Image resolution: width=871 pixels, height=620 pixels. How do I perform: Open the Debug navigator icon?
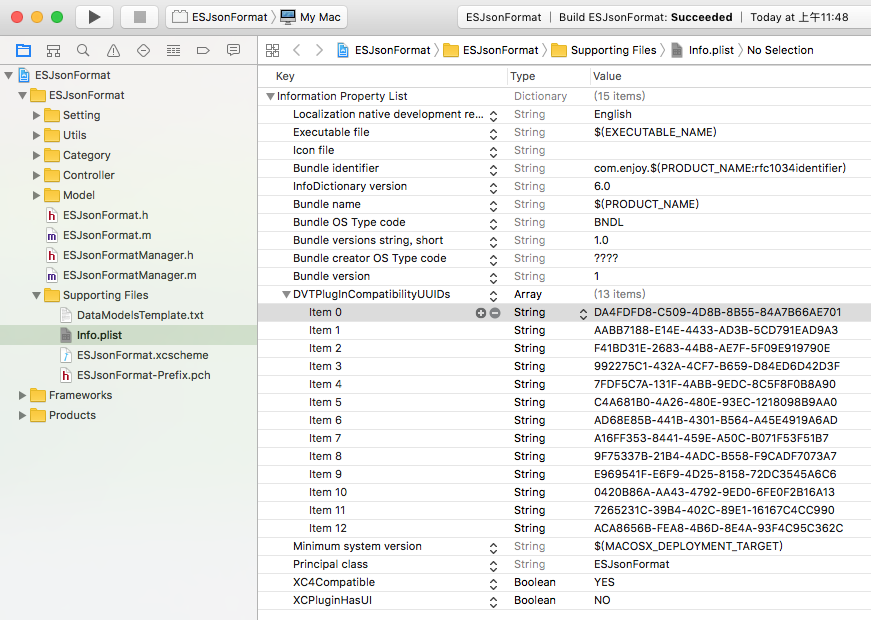coord(173,51)
